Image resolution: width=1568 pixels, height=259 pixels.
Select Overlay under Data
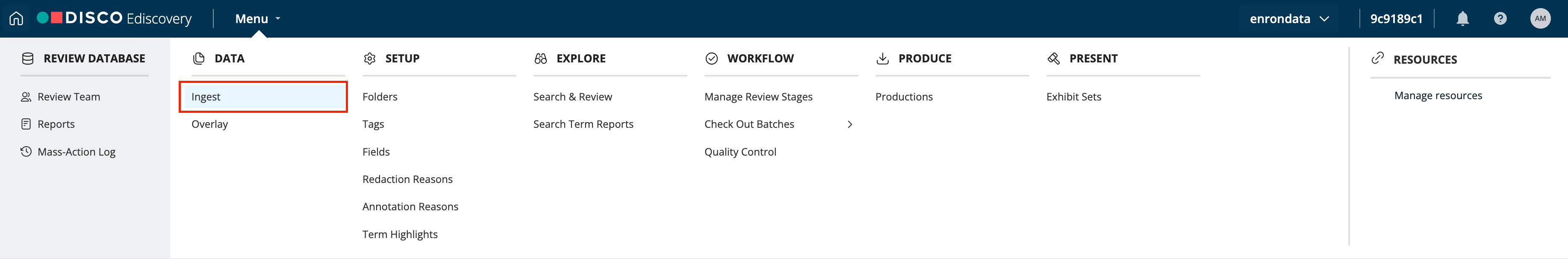pos(209,124)
